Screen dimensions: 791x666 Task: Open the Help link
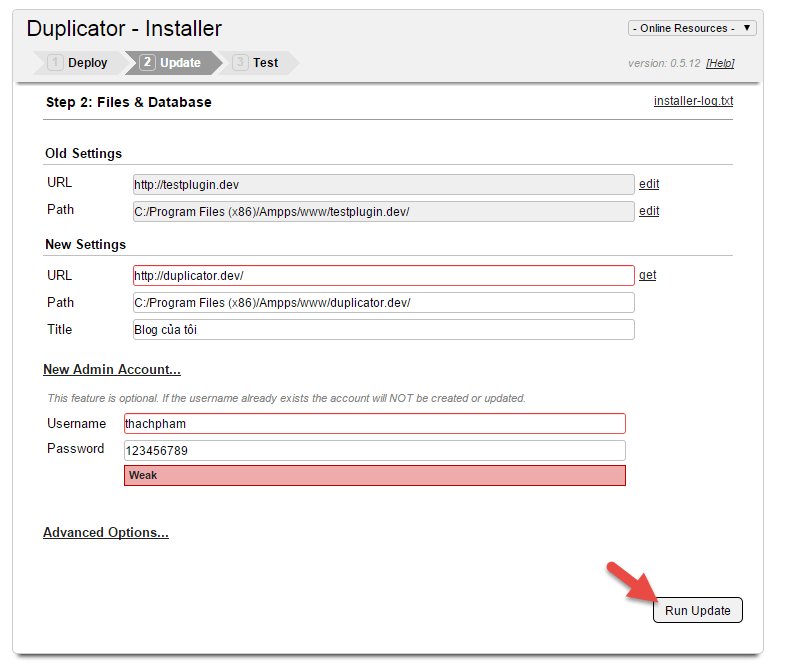pyautogui.click(x=720, y=64)
